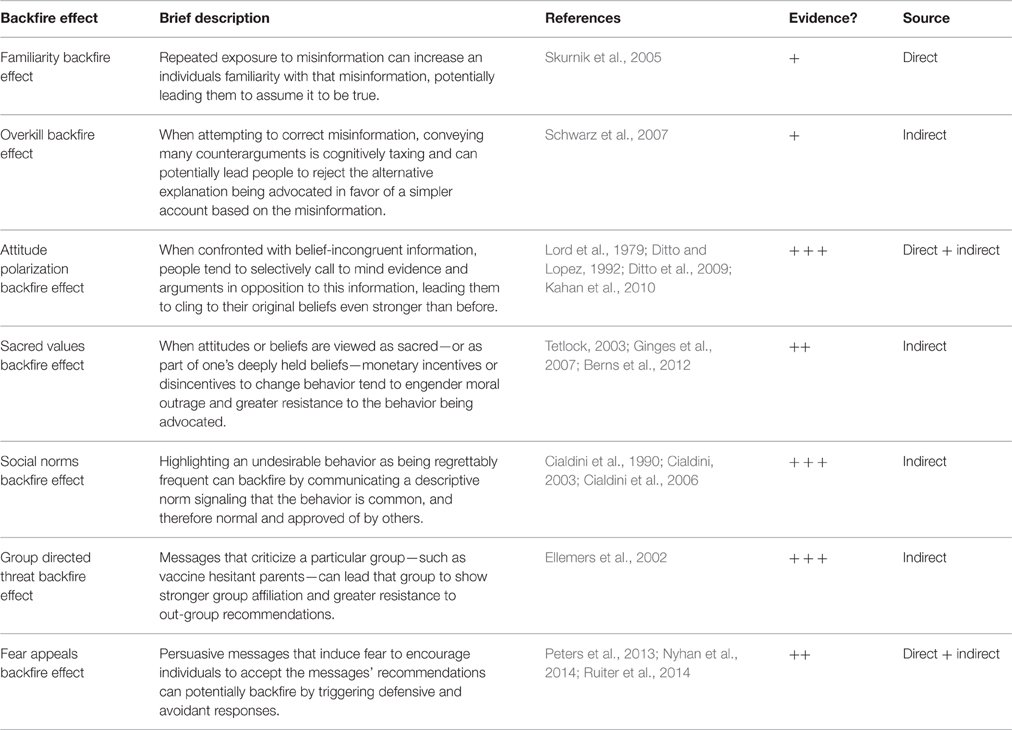Screen dimensions: 1012x730
Task: Open the Berns et al., 2012 reference
Action: (637, 365)
